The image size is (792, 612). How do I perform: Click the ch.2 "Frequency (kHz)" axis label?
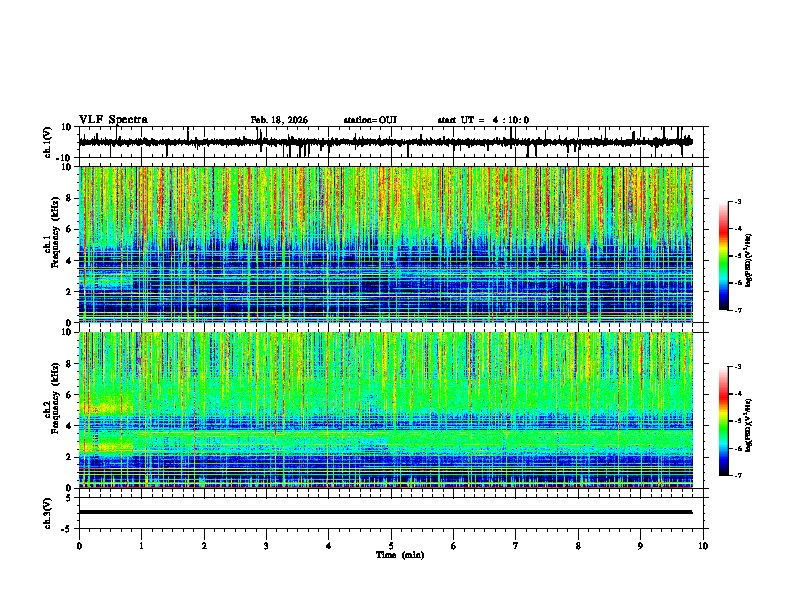pyautogui.click(x=55, y=398)
